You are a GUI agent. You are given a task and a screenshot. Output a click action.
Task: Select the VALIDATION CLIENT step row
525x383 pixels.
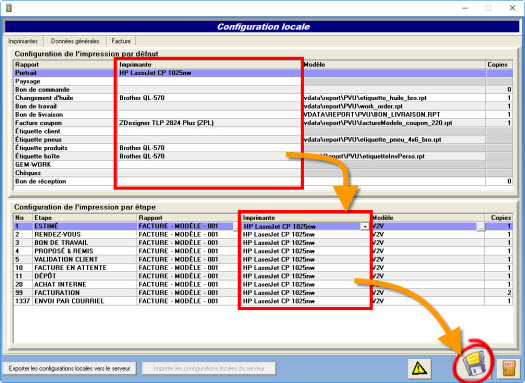[x=263, y=259]
